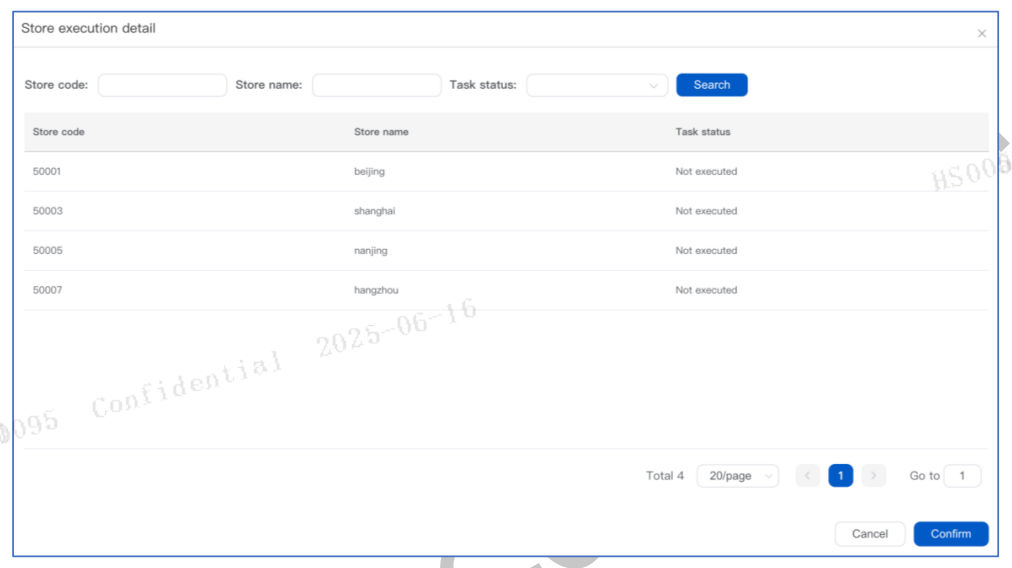Click Not executed status for nanjing

pos(706,250)
